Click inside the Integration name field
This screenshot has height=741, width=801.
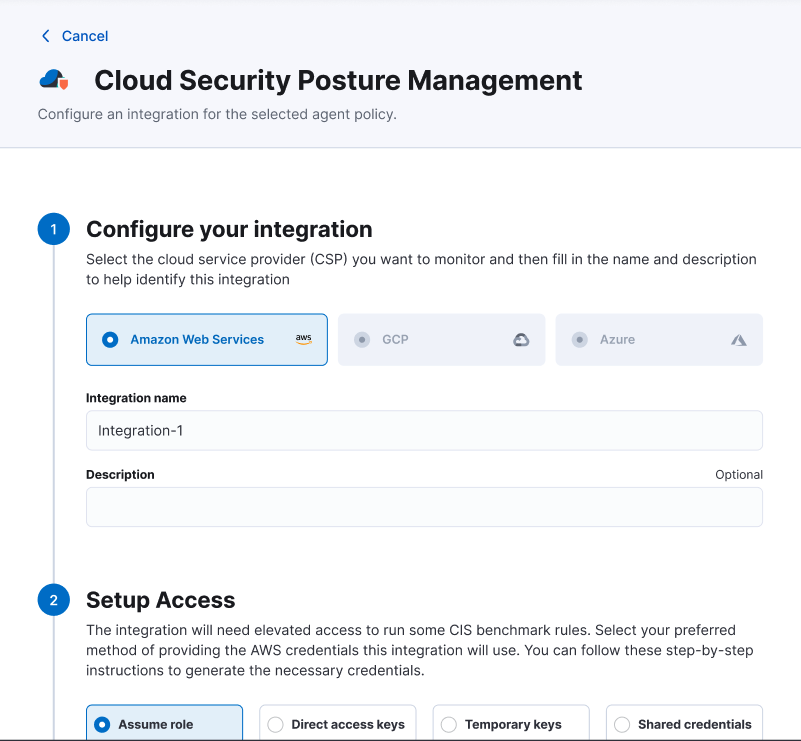(x=424, y=431)
